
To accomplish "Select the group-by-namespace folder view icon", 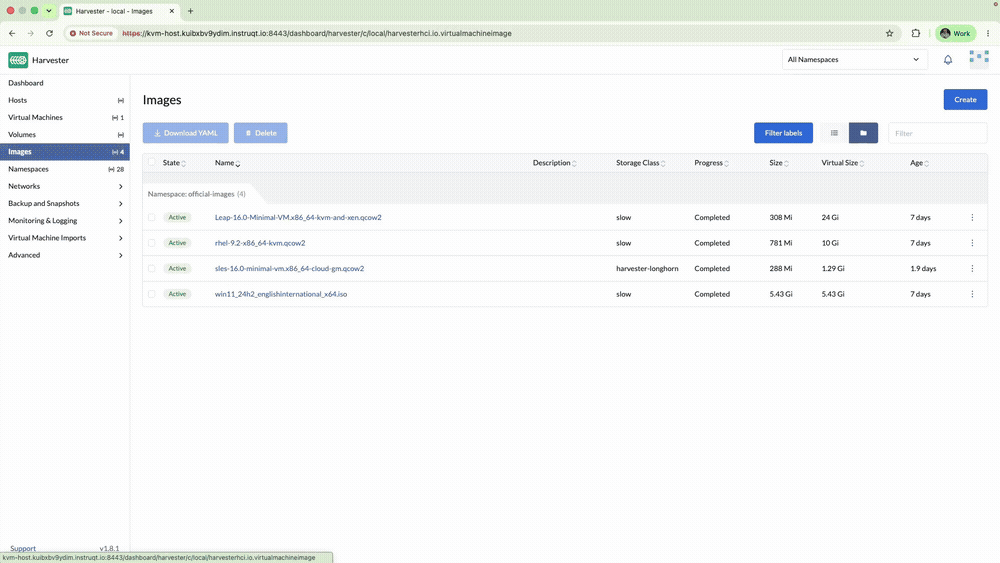I will 864,133.
